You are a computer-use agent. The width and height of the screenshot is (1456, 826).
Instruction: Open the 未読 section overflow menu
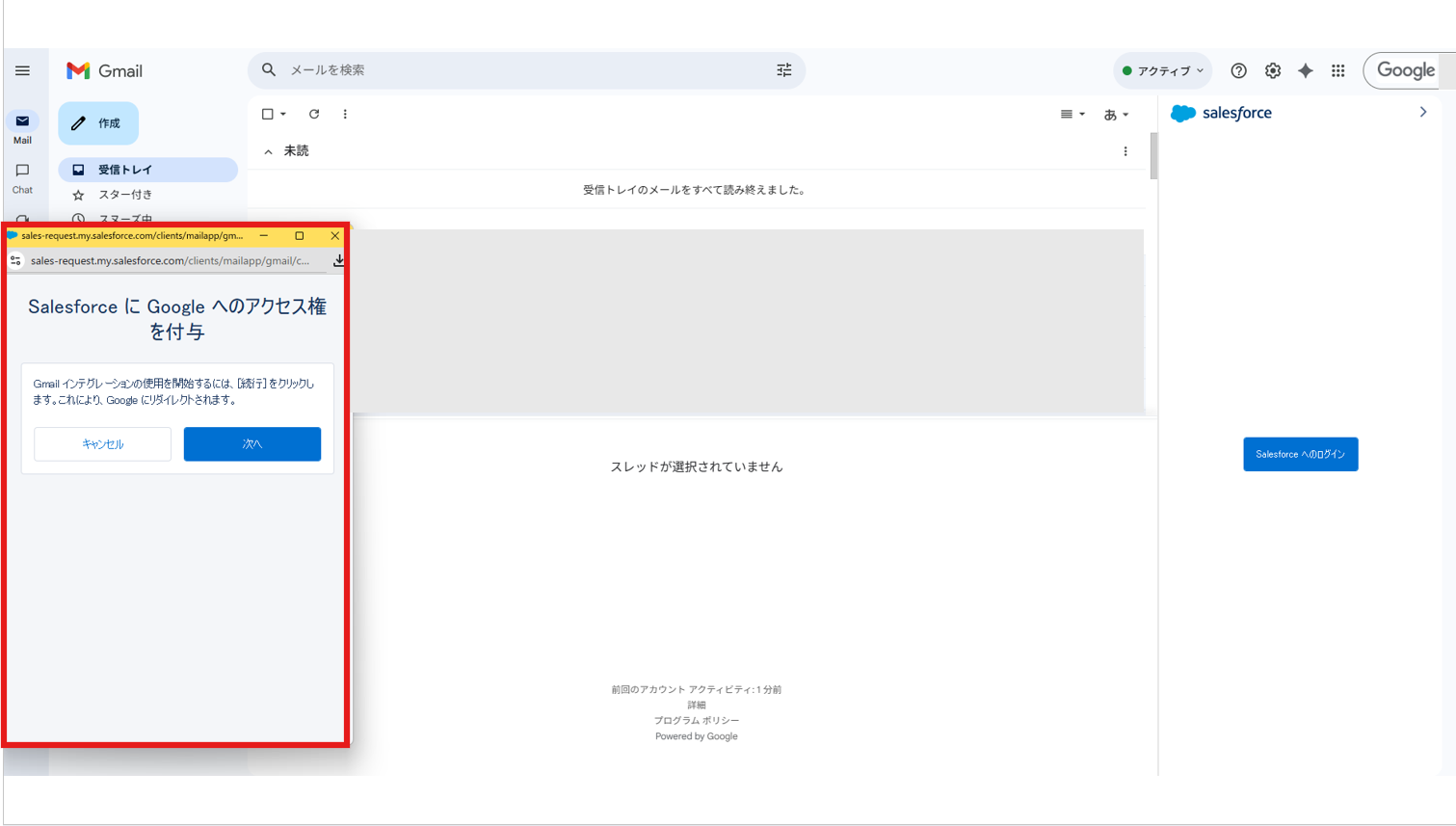1125,151
